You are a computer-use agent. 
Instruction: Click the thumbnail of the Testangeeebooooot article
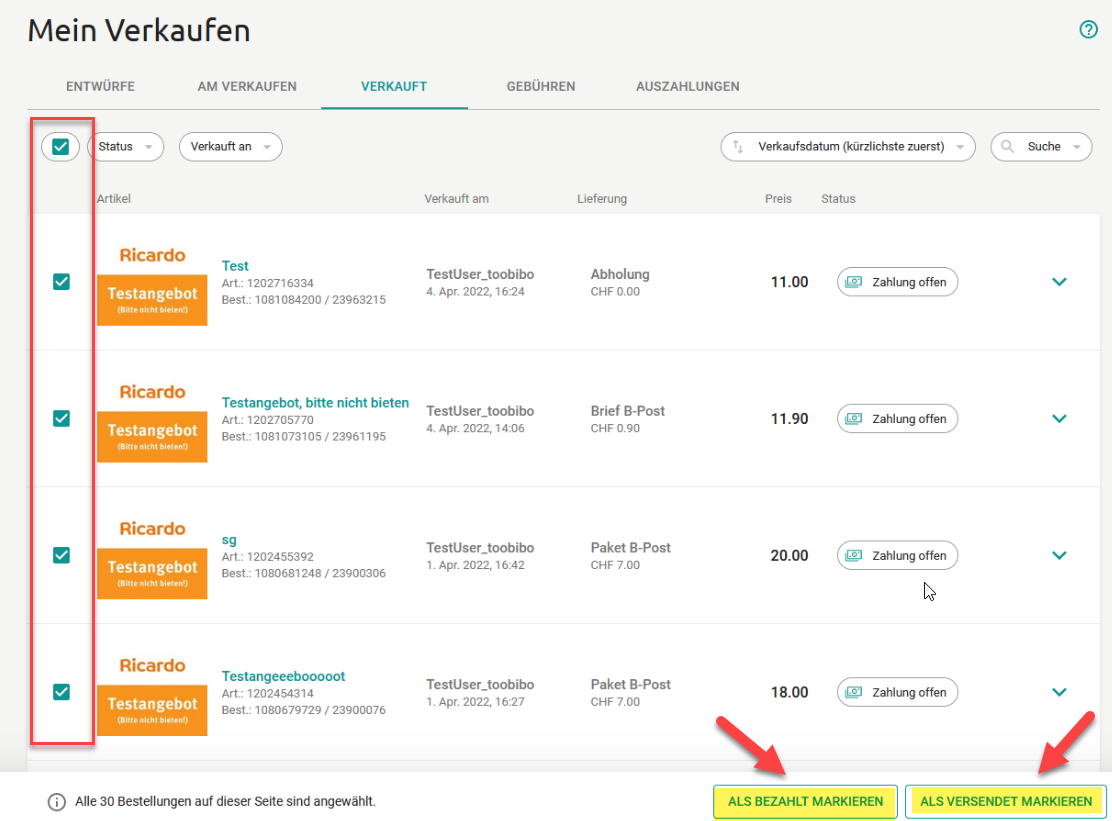click(x=152, y=694)
